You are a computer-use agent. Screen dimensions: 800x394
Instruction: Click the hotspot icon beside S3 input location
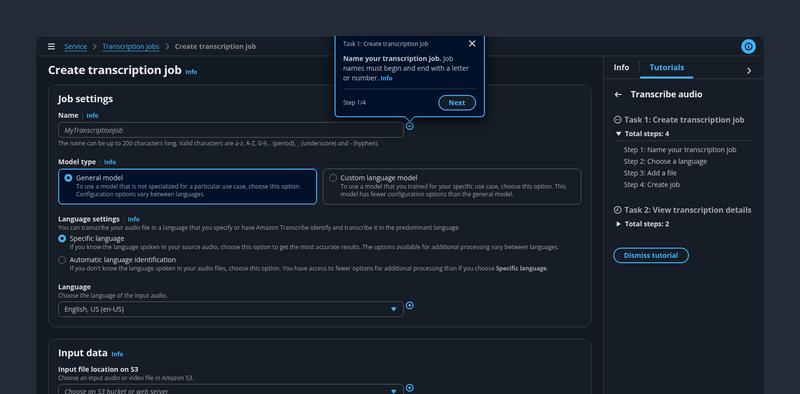(410, 388)
